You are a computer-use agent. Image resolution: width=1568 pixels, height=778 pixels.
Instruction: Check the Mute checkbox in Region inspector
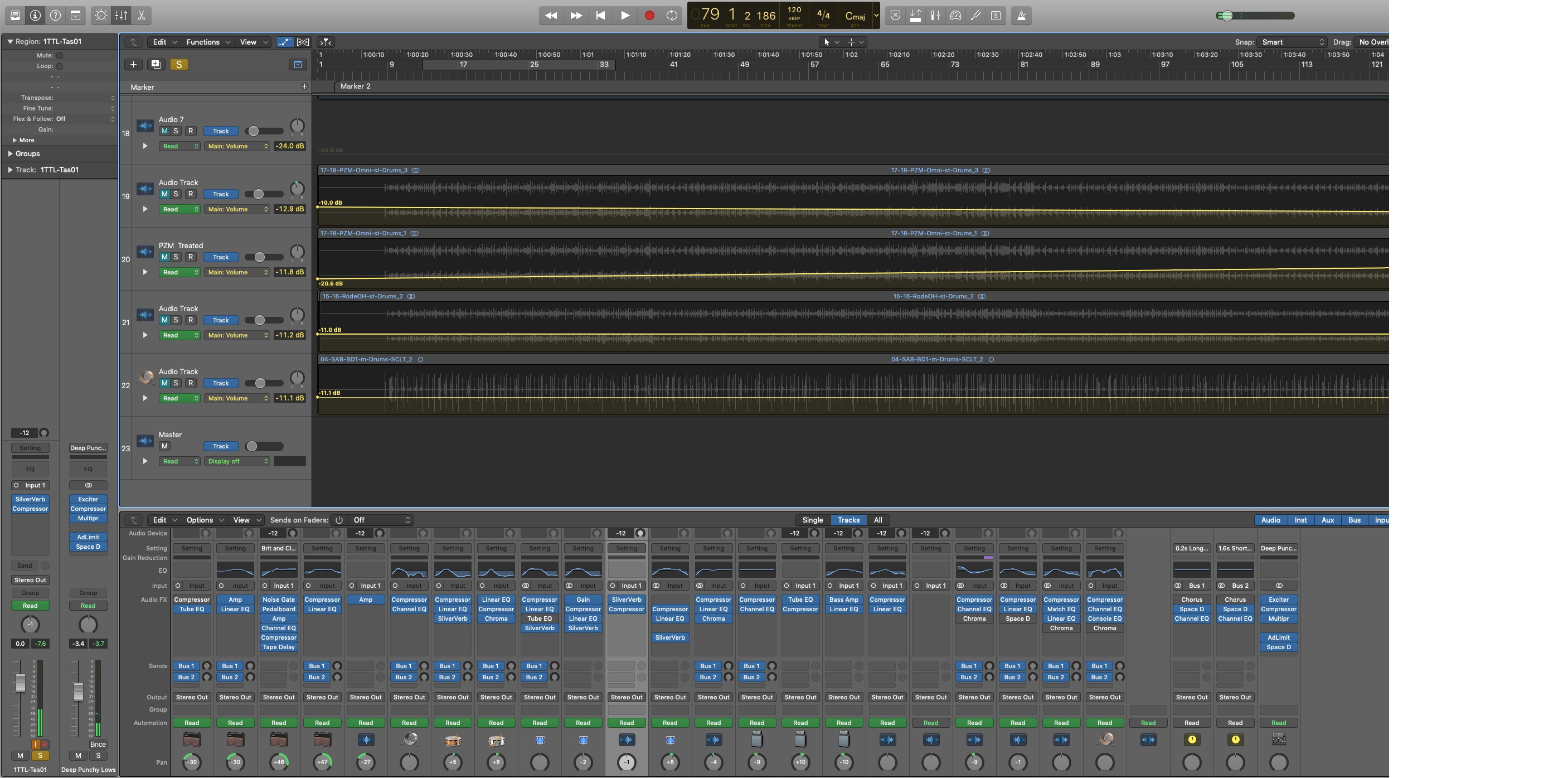tap(60, 55)
